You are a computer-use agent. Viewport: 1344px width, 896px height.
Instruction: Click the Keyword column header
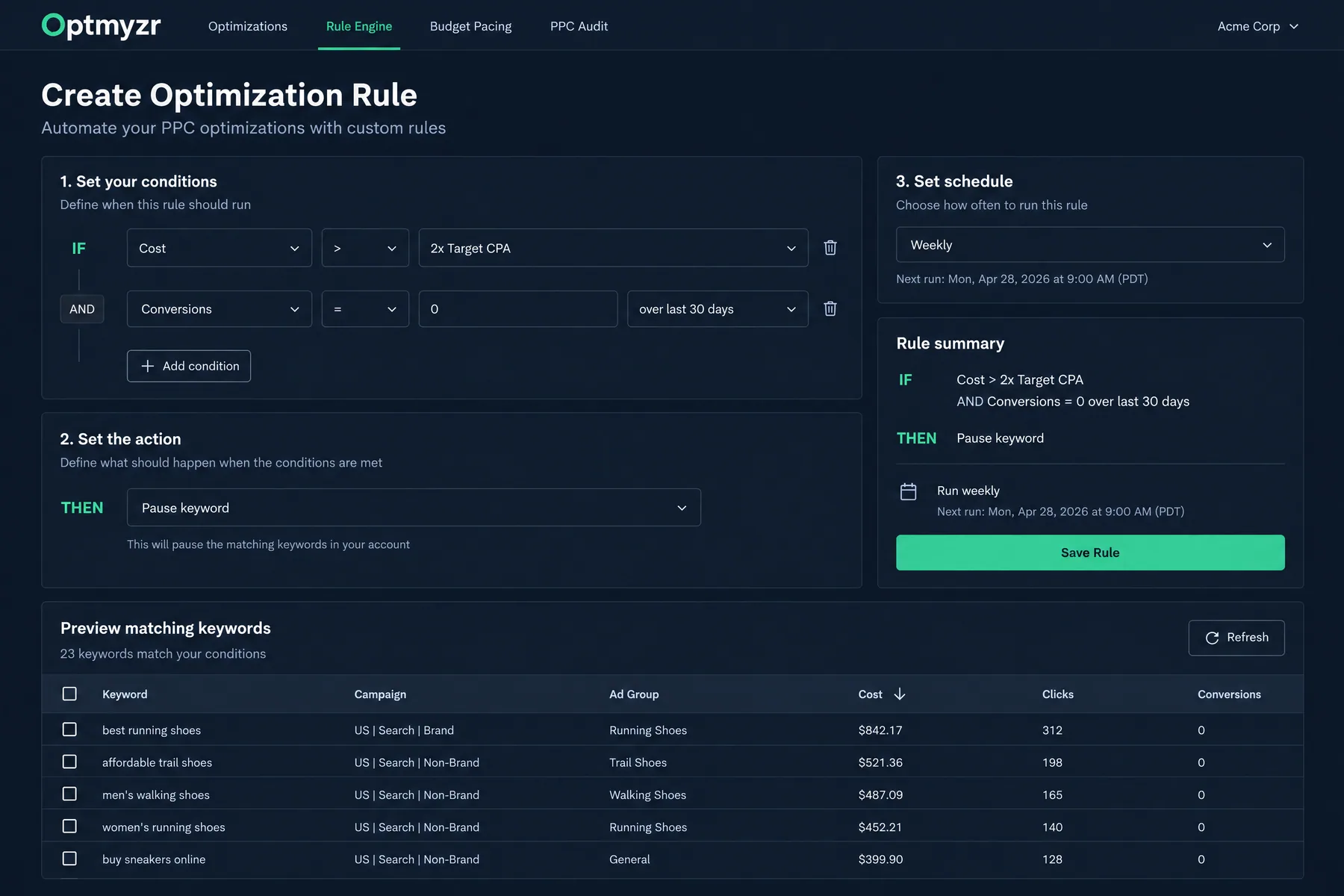tap(125, 694)
